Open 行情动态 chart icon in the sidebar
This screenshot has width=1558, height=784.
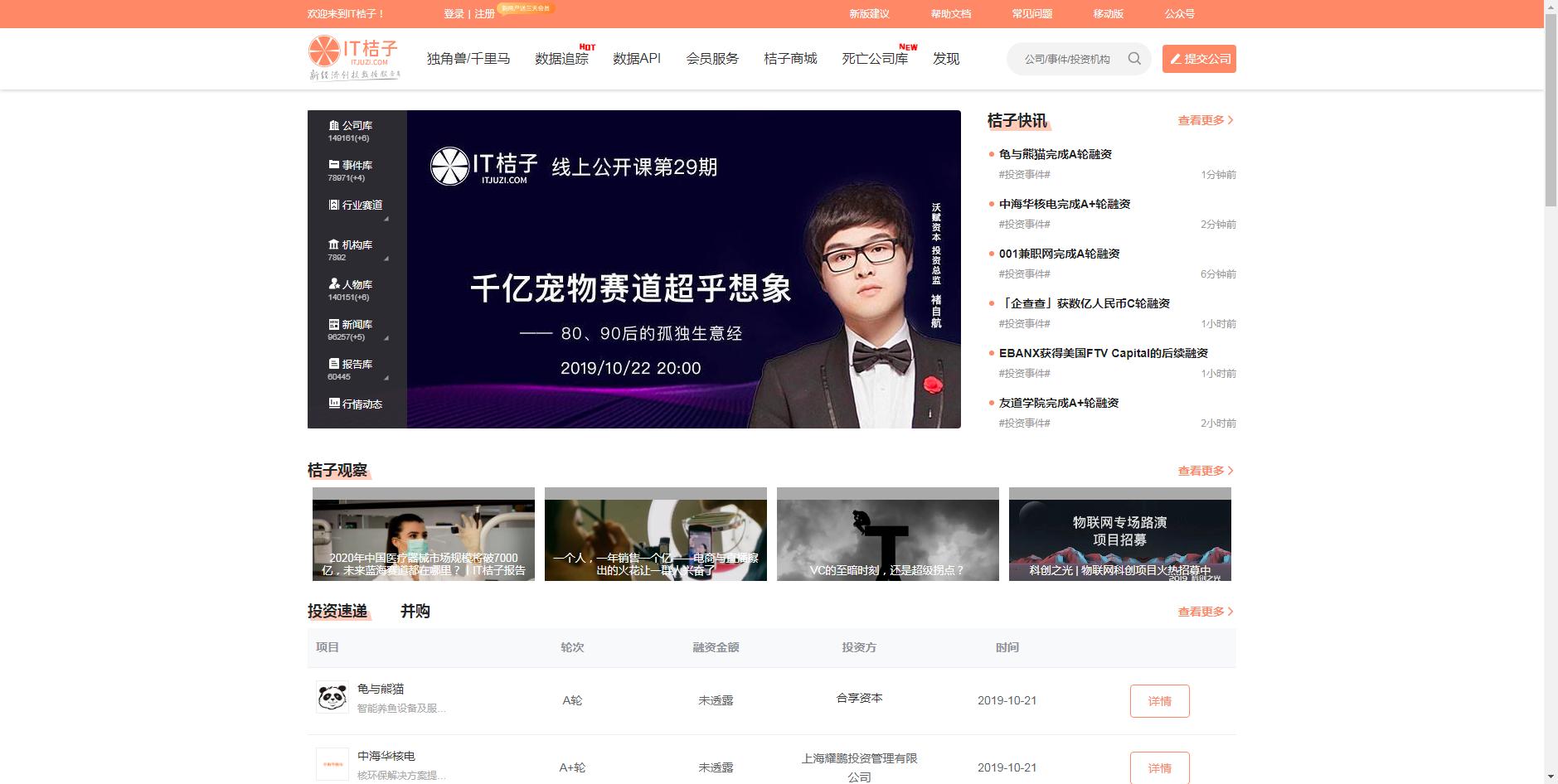pos(334,404)
